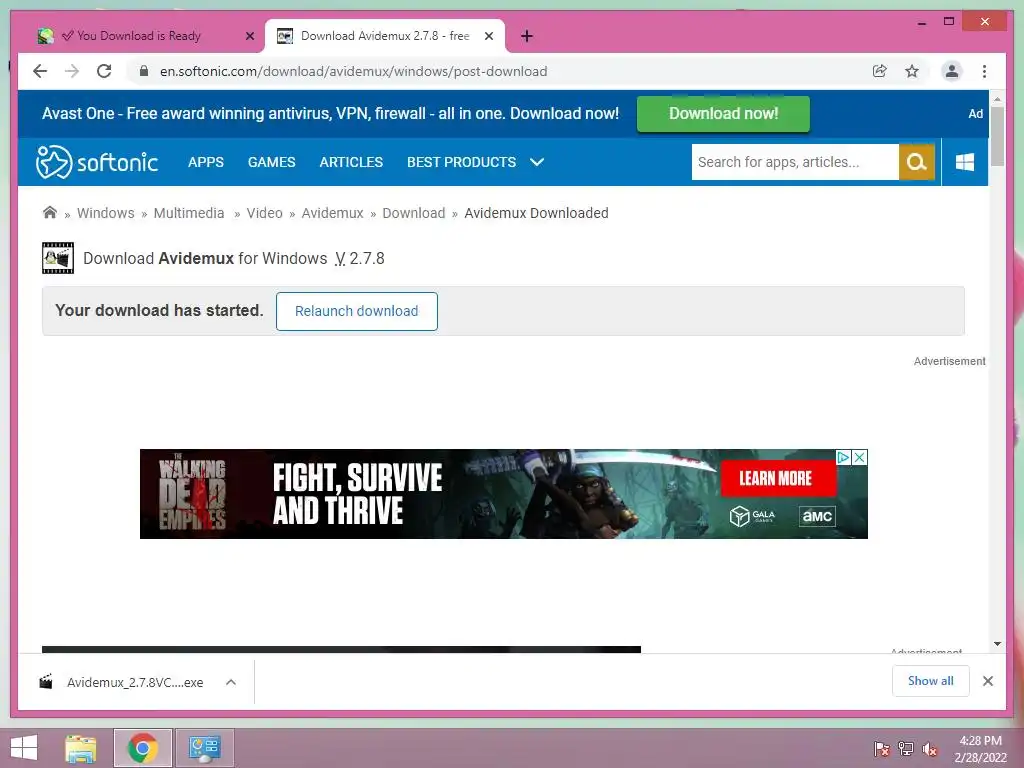Screen dimensions: 1024x768
Task: Click the 'Avidemux Downloaded' breadcrumb text
Action: (536, 213)
